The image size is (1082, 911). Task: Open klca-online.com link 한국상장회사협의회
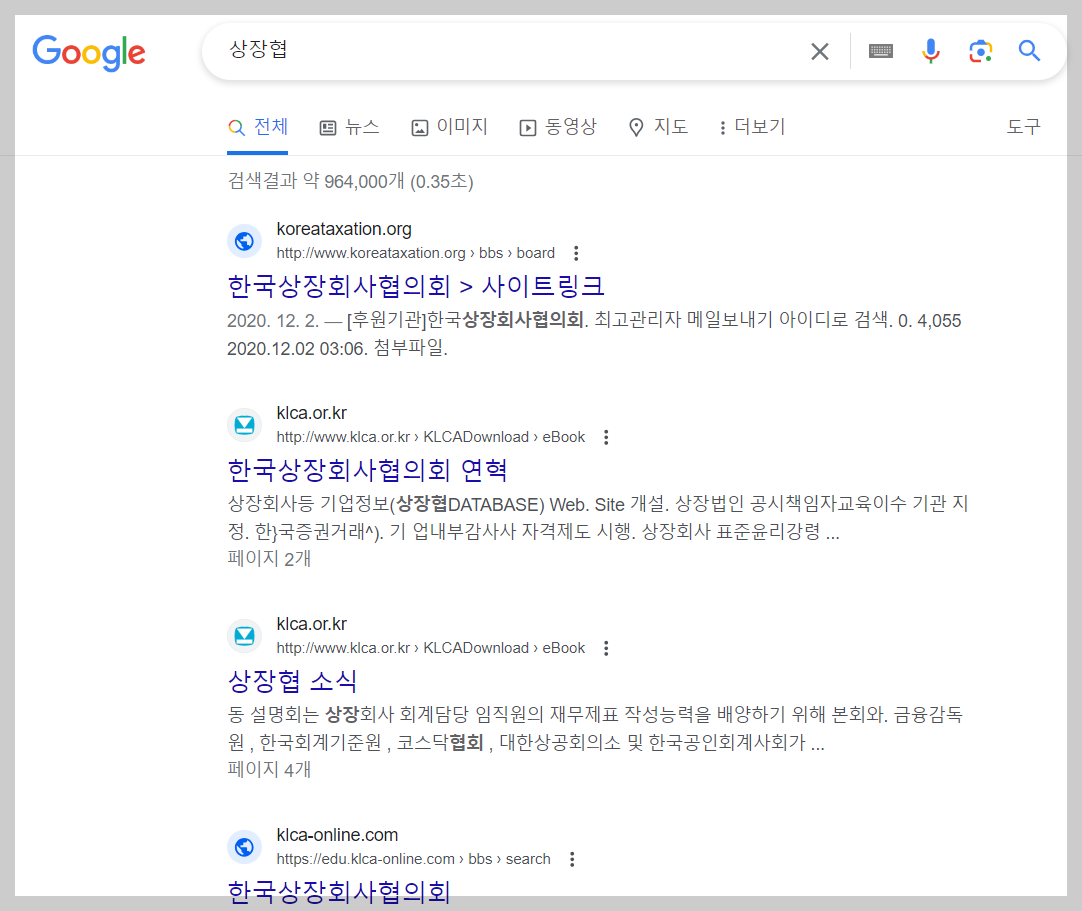[x=339, y=892]
